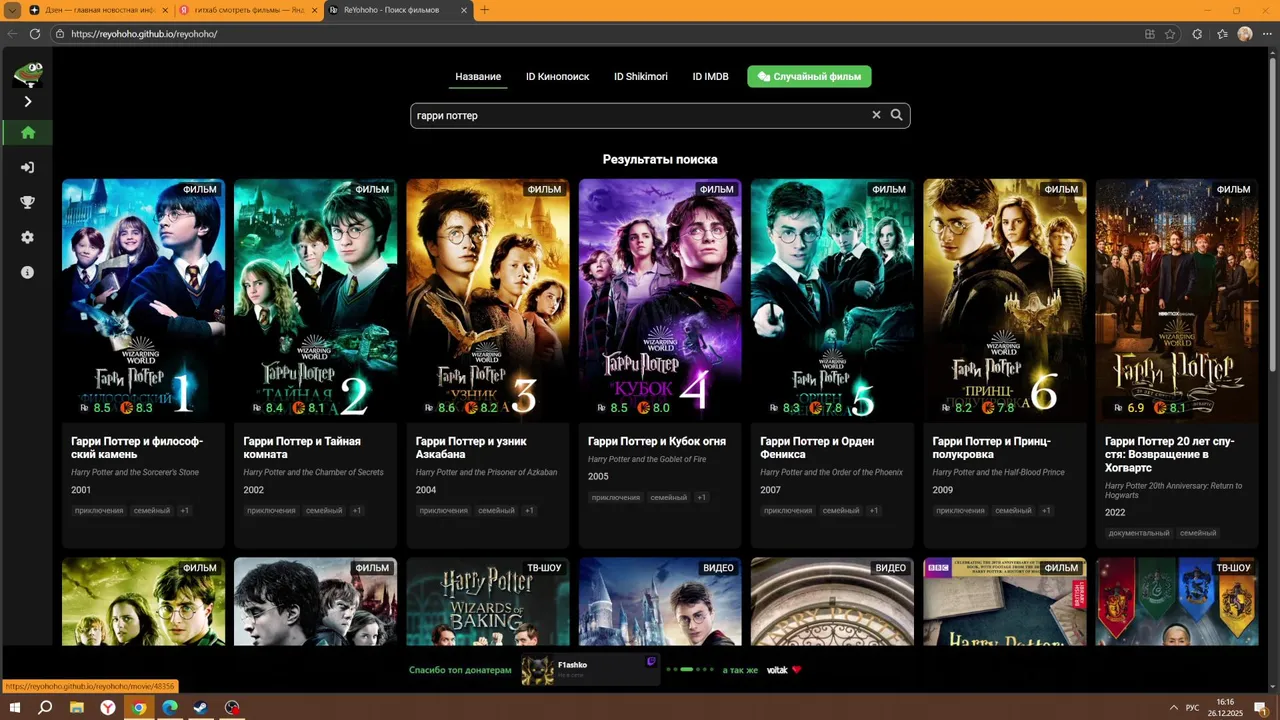The image size is (1280, 720).
Task: Open Гарри Поттер и Принц-полукровка poster
Action: click(x=1004, y=300)
